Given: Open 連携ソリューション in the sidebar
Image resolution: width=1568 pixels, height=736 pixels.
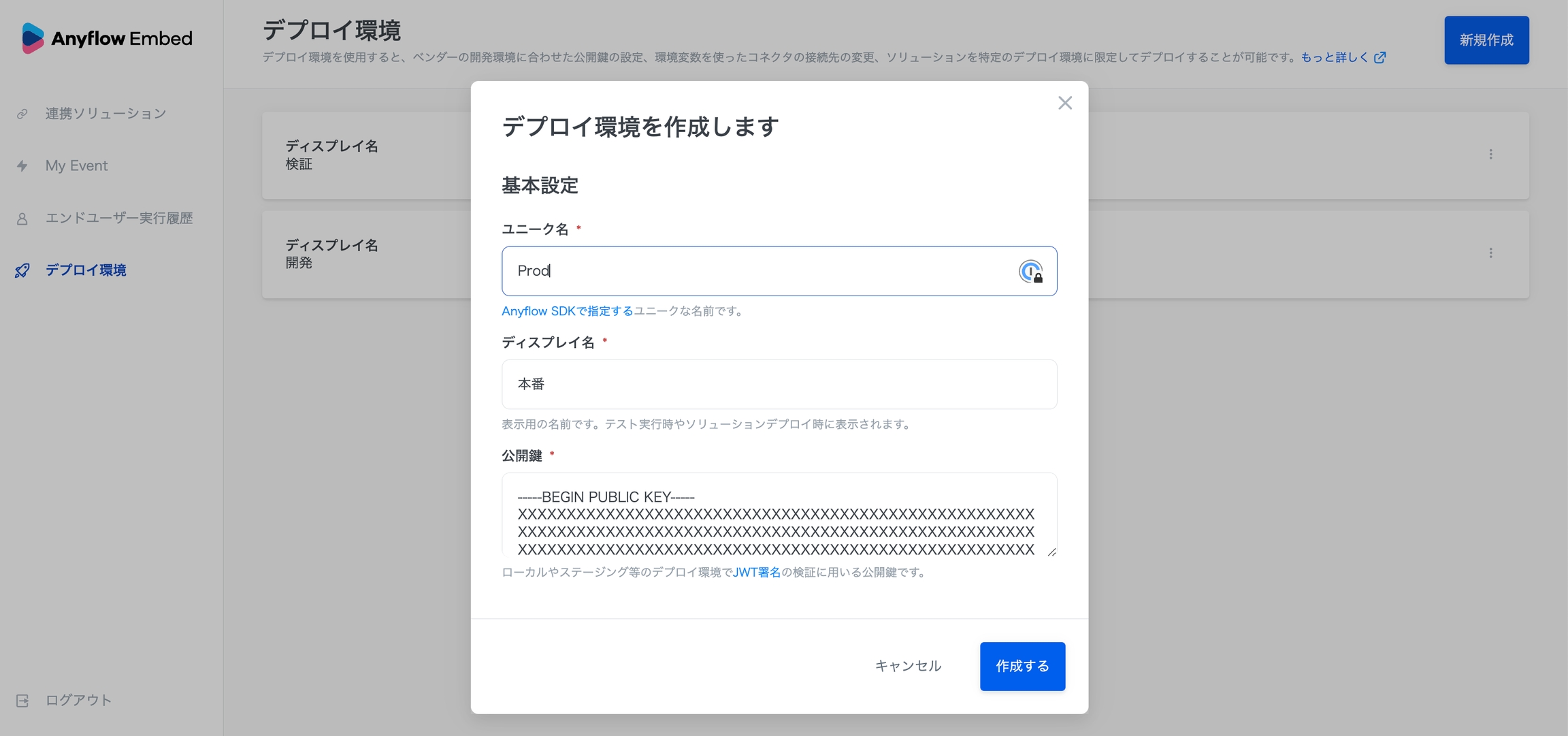Looking at the screenshot, I should (105, 114).
